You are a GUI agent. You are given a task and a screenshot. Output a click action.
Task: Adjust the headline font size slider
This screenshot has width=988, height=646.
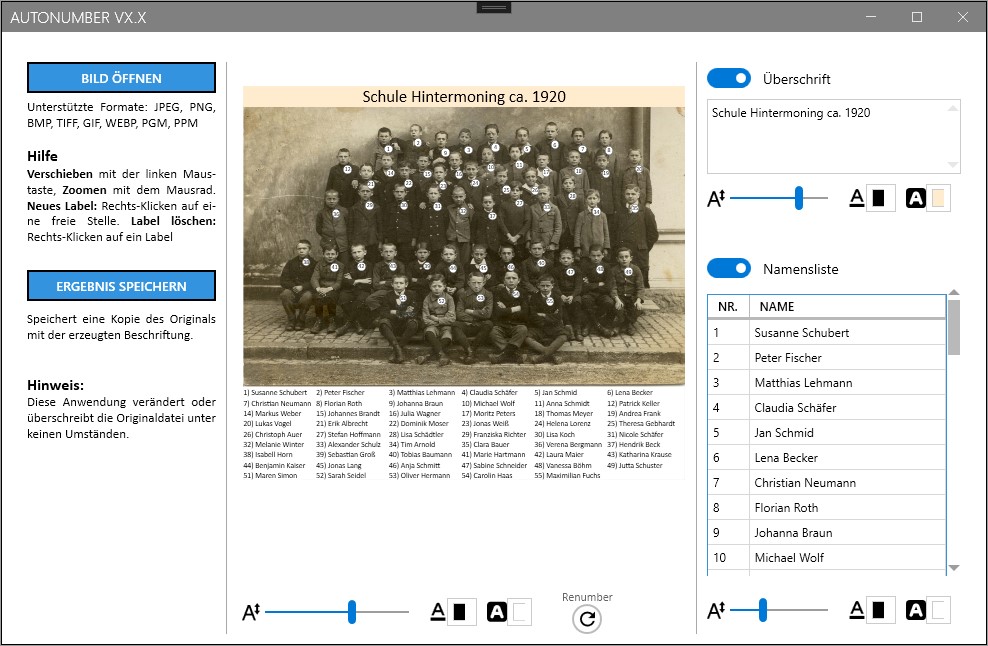pyautogui.click(x=799, y=198)
